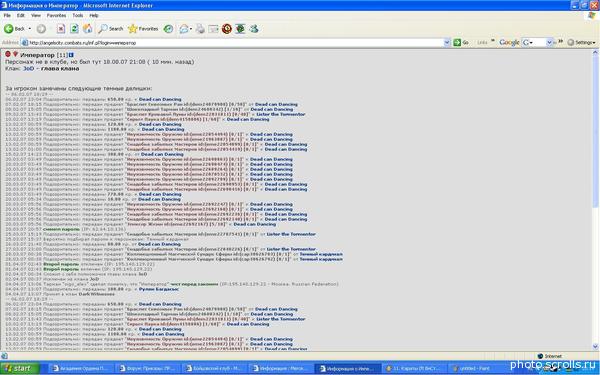The height and width of the screenshot is (375, 600).
Task: Click the red round icon before Император
Action: pyautogui.click(x=8, y=54)
